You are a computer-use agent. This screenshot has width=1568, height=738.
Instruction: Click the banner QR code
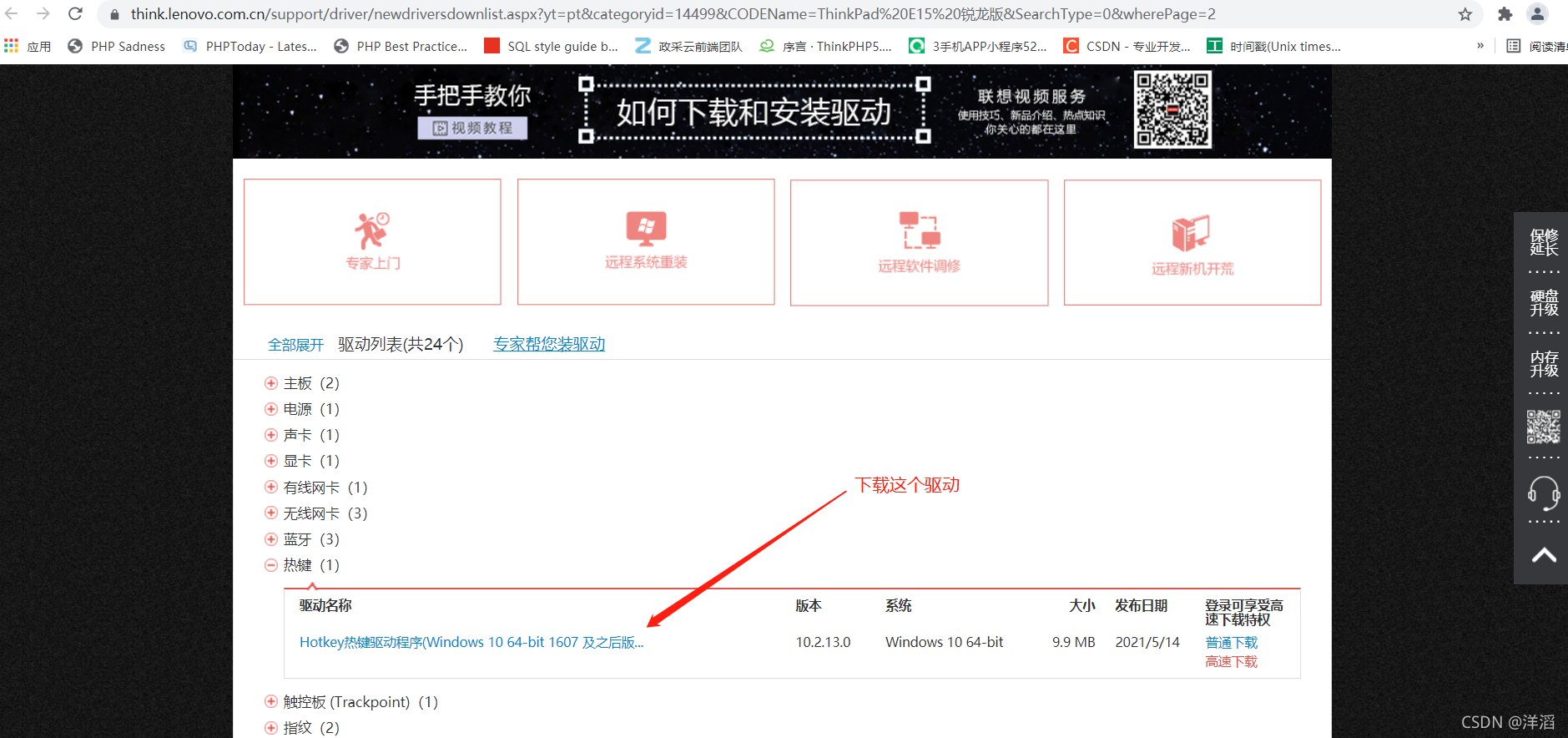pyautogui.click(x=1172, y=109)
